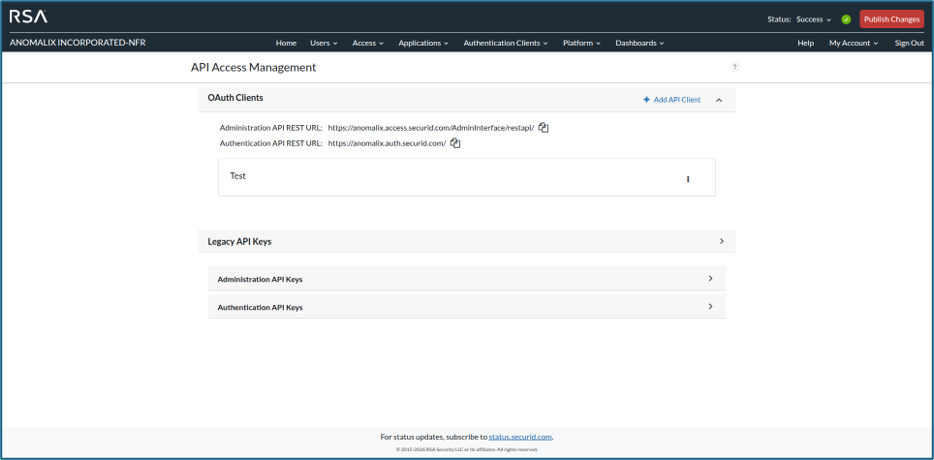Expand the Legacy API Keys section
Screen dimensions: 934x460
(721, 241)
